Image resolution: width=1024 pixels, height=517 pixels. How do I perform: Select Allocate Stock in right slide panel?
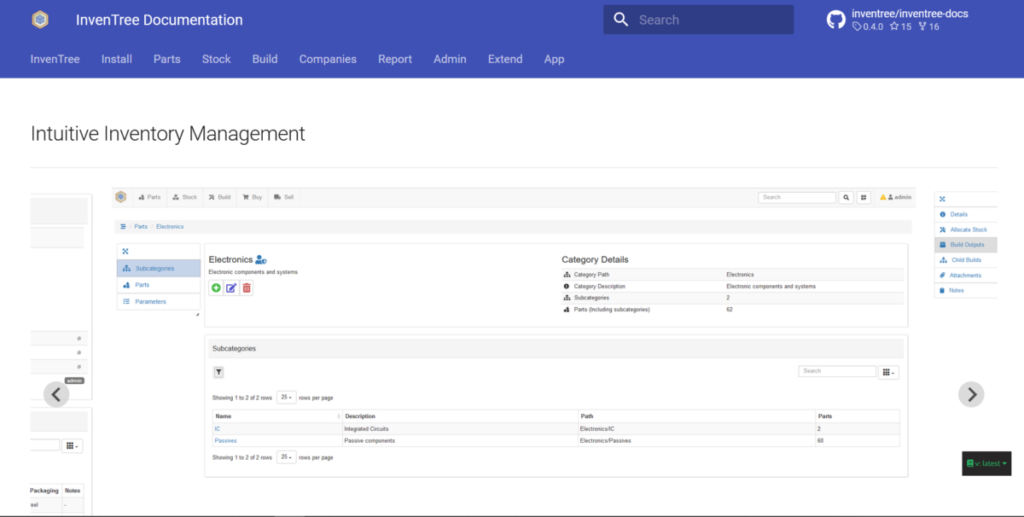(x=966, y=230)
